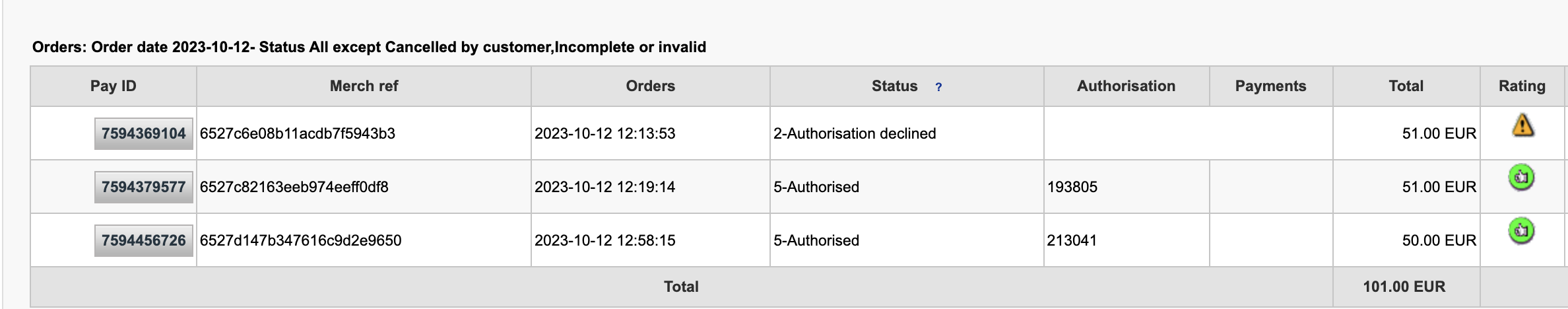
Task: Click green thumbs-up rating for order 7594379577
Action: point(1521,178)
